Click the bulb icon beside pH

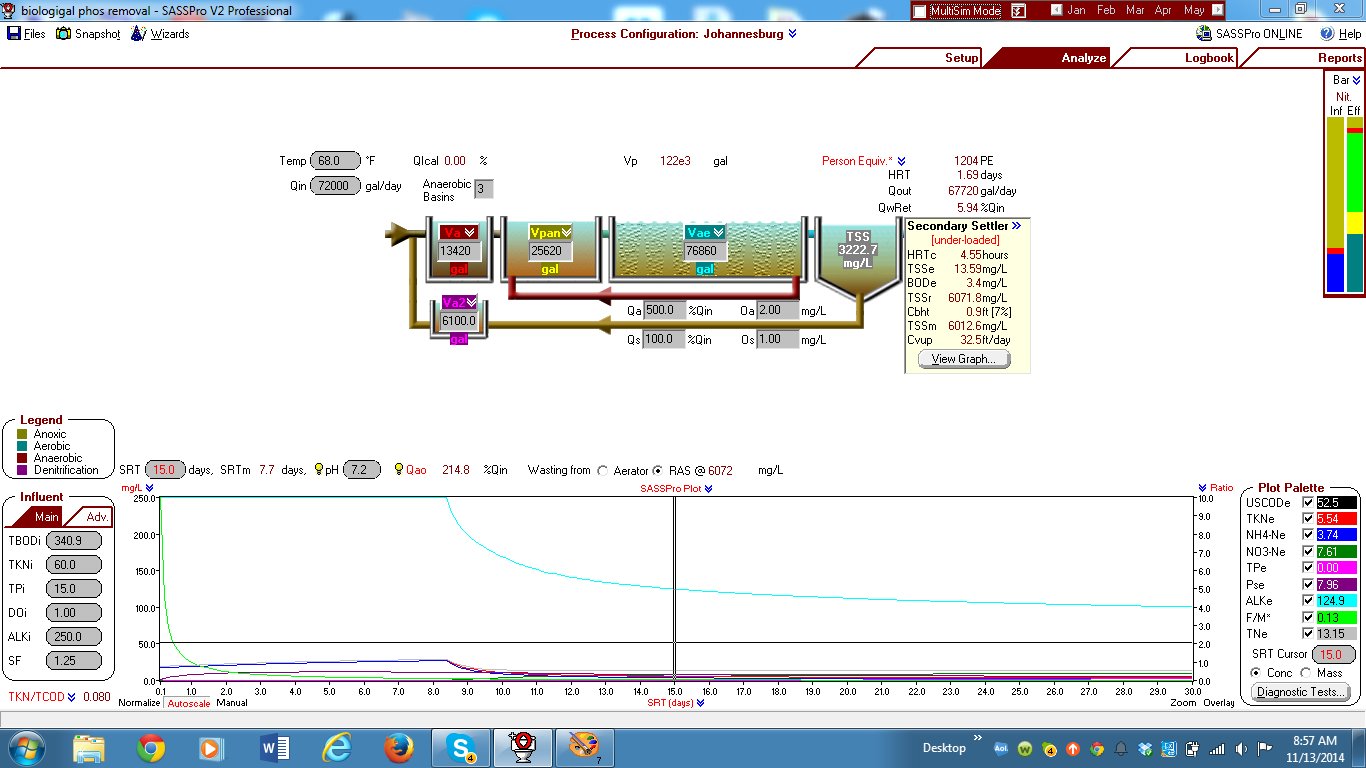tap(317, 468)
